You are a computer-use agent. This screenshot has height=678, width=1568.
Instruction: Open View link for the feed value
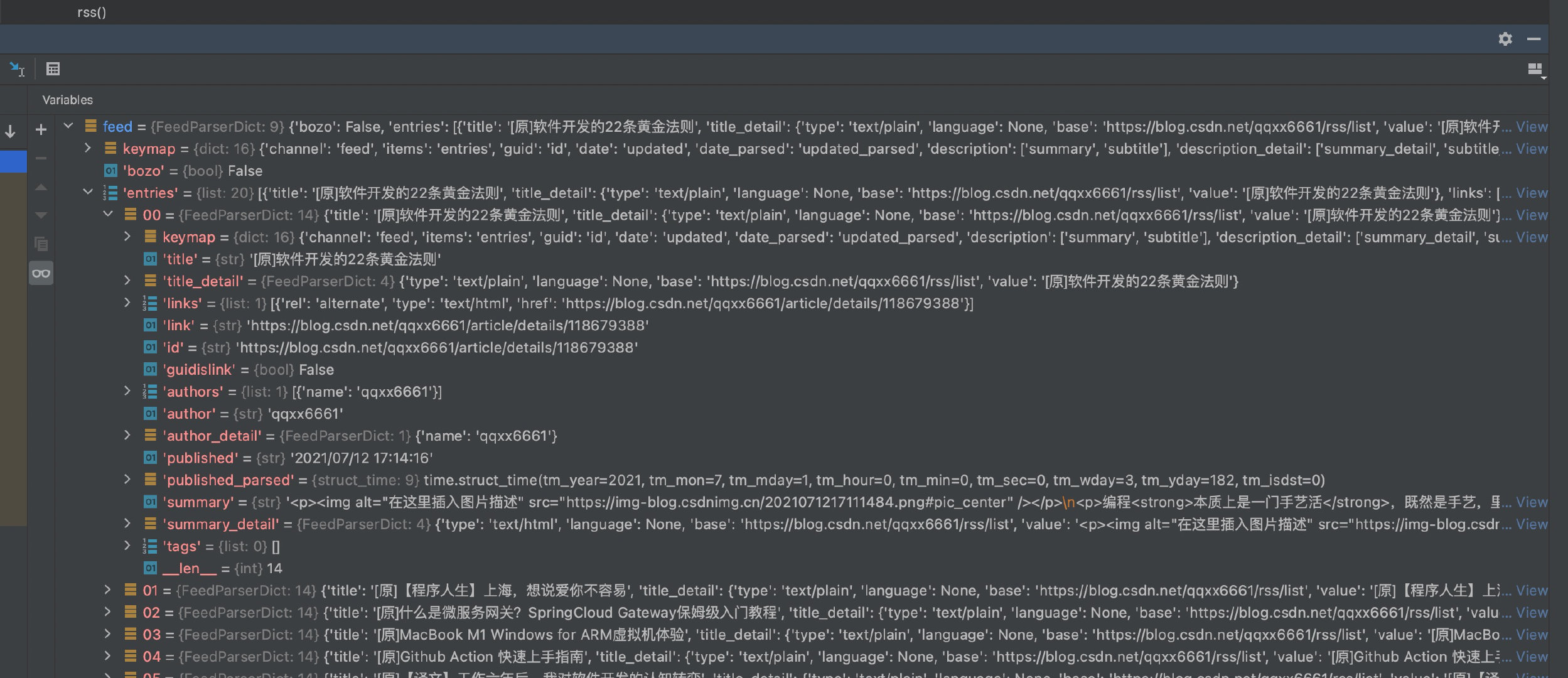[x=1531, y=127]
